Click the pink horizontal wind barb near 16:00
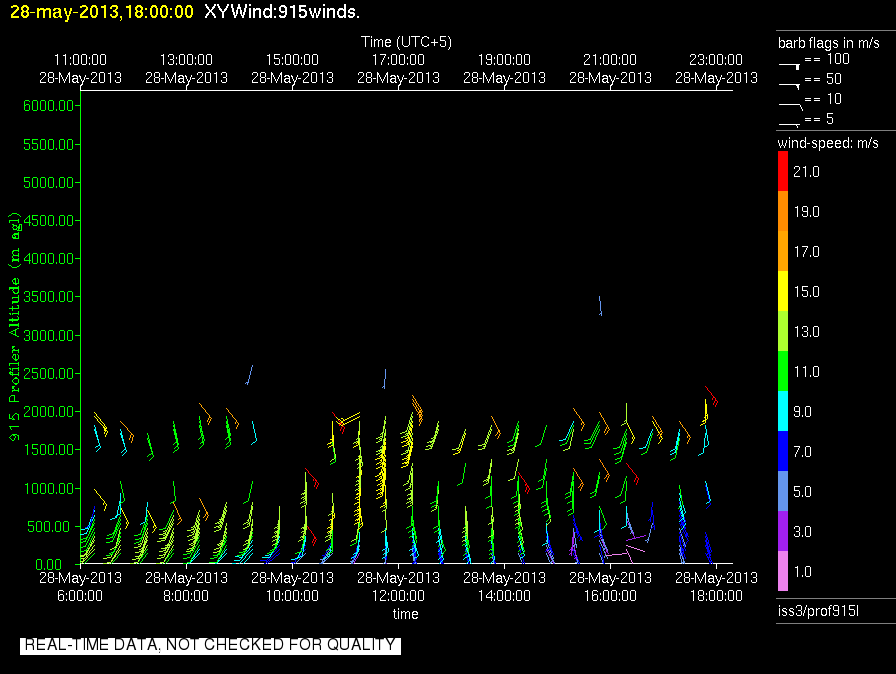Image resolution: width=896 pixels, height=674 pixels. (x=619, y=552)
